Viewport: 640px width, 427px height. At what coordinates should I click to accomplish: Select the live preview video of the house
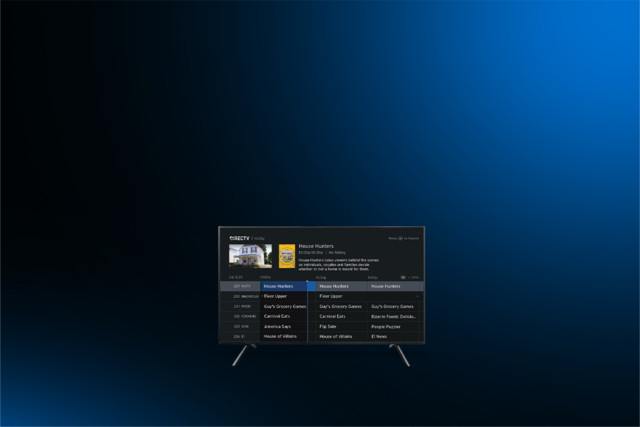[x=250, y=256]
